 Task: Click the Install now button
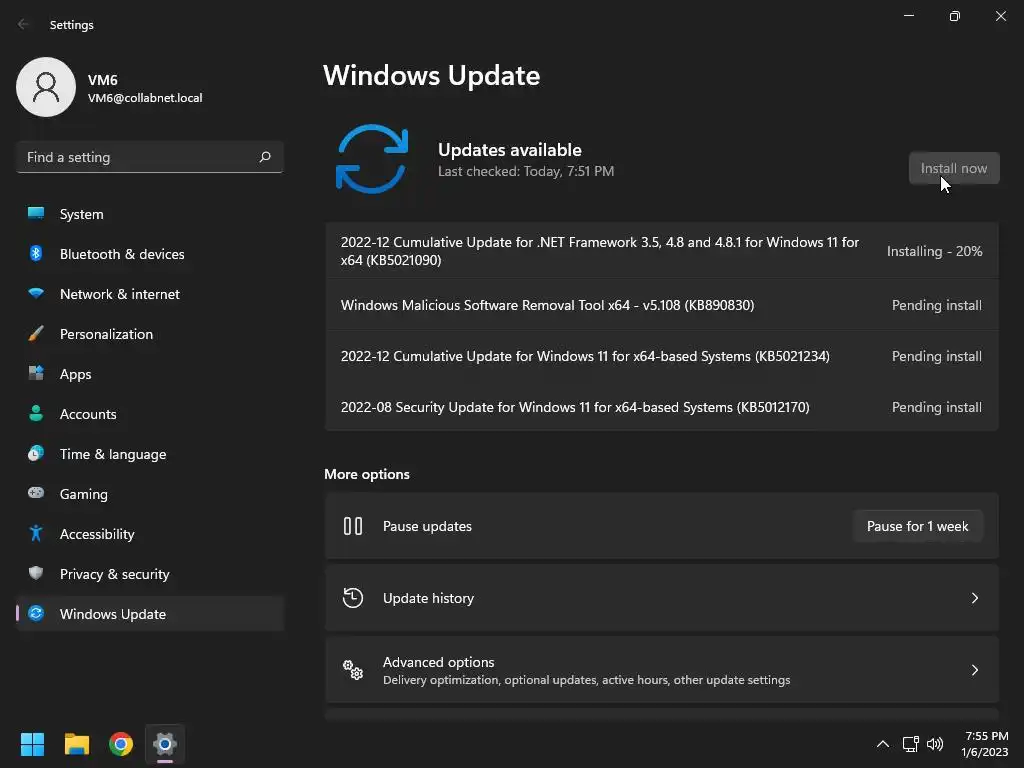953,168
